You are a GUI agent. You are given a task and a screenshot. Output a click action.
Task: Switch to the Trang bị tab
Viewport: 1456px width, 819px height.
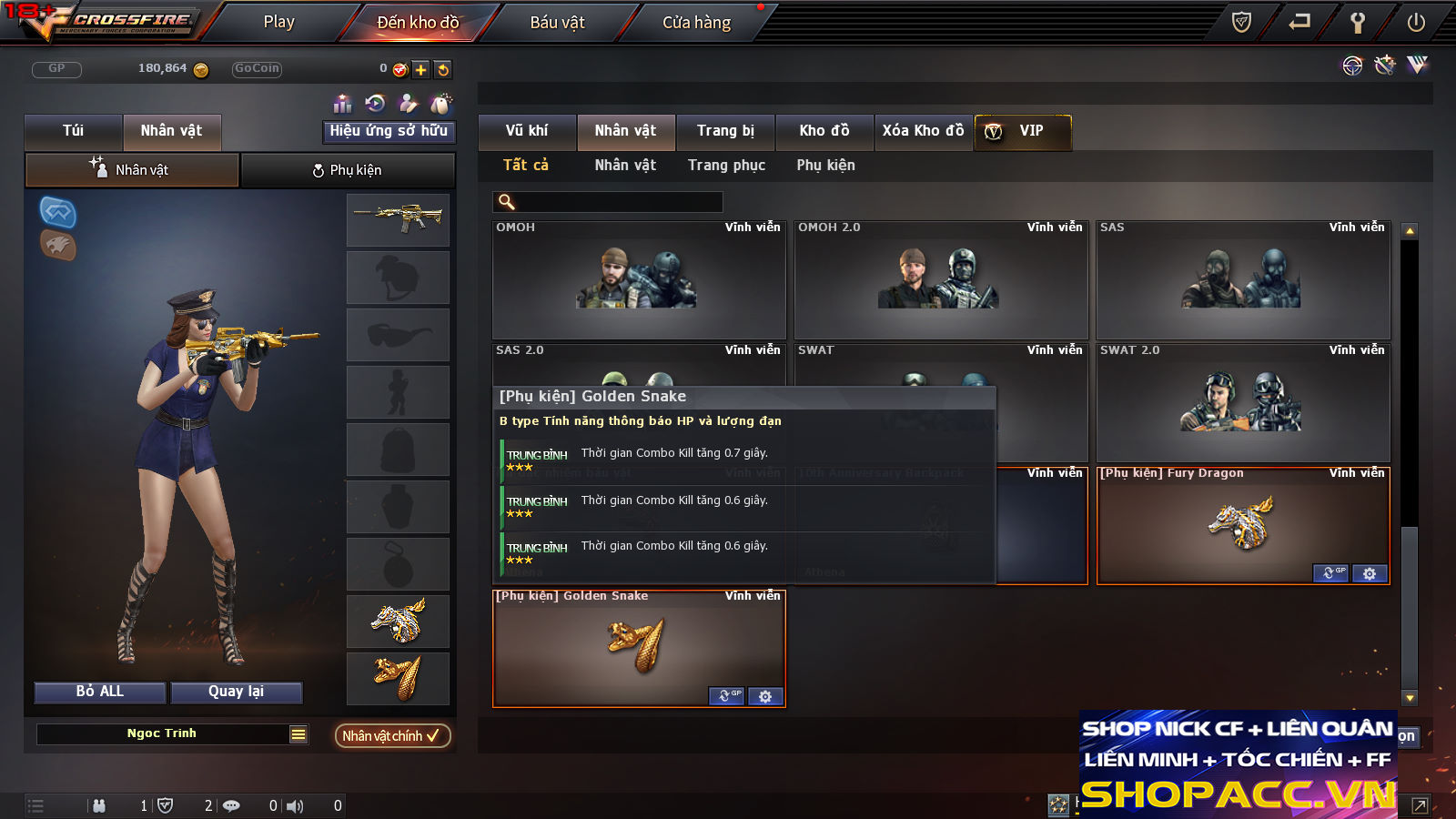pyautogui.click(x=725, y=131)
